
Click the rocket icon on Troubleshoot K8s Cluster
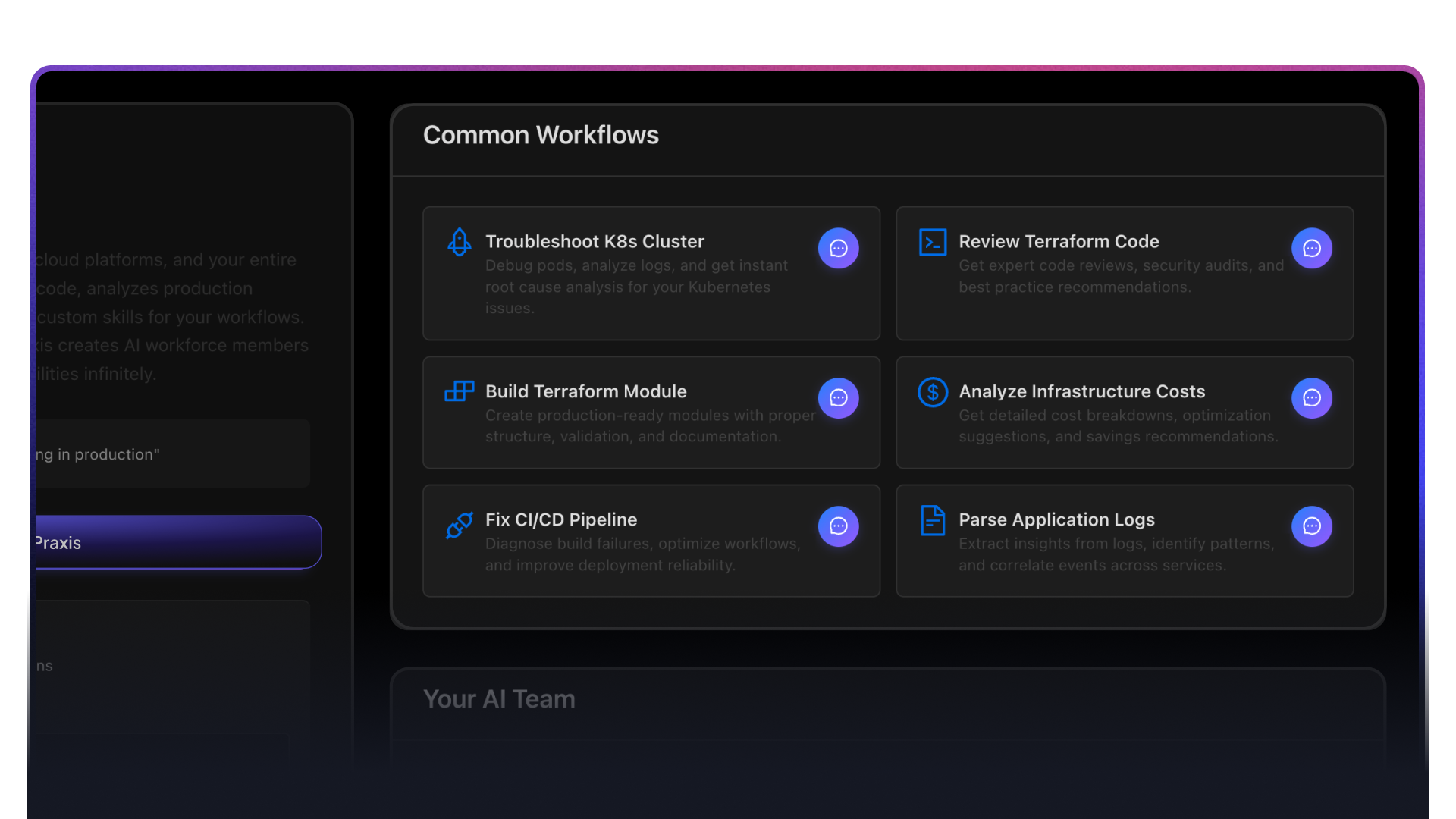(x=458, y=241)
